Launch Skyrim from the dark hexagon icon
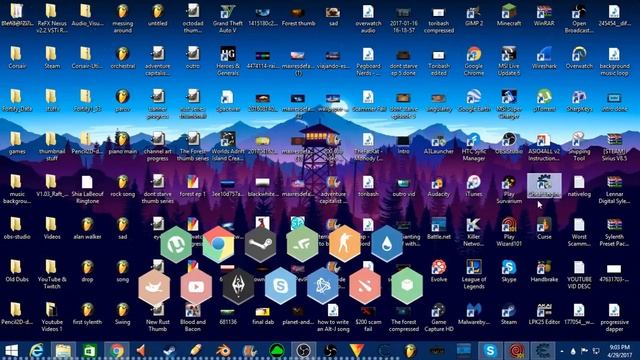 [x=238, y=286]
